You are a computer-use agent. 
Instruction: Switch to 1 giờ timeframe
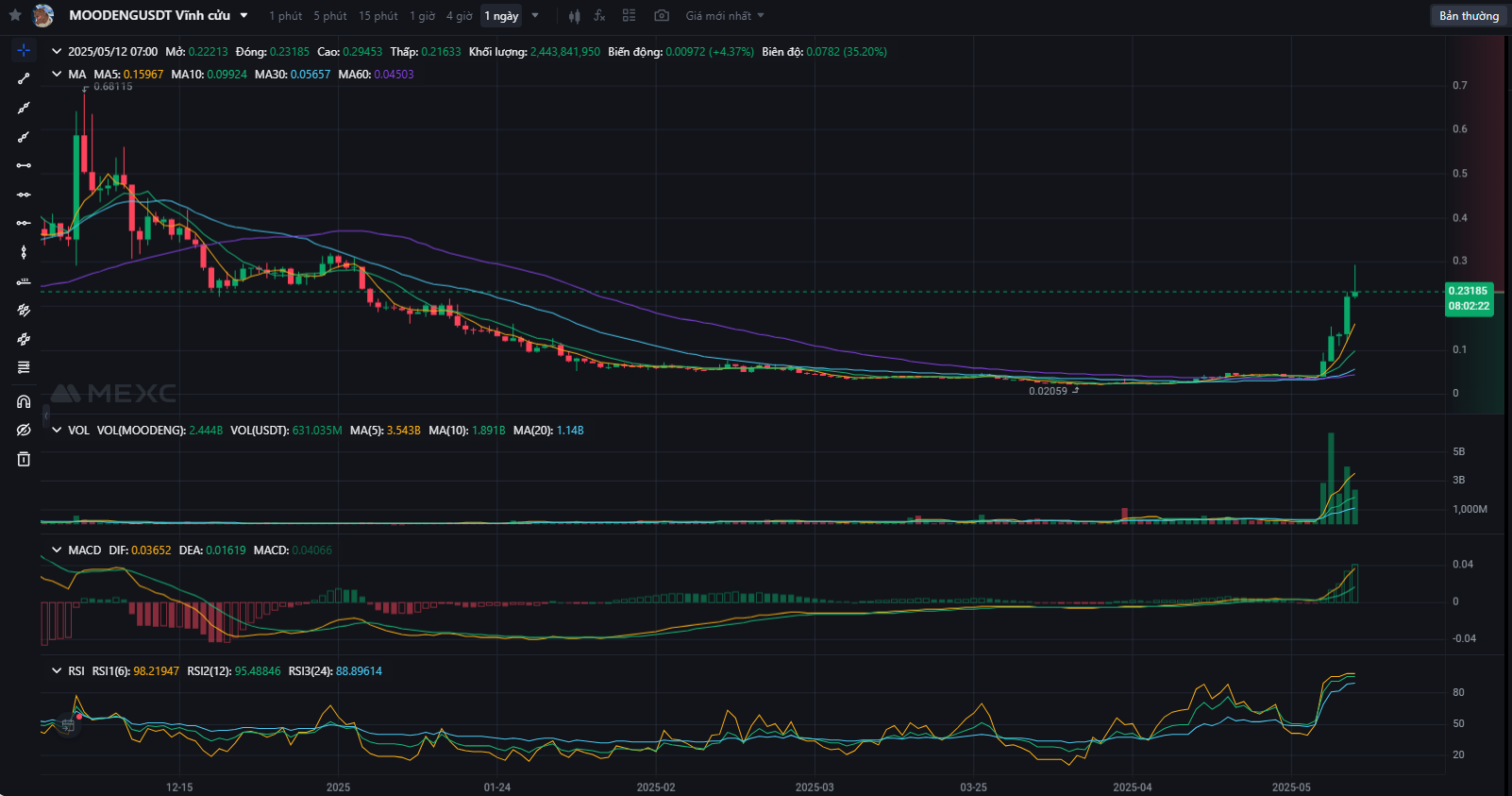pyautogui.click(x=422, y=16)
